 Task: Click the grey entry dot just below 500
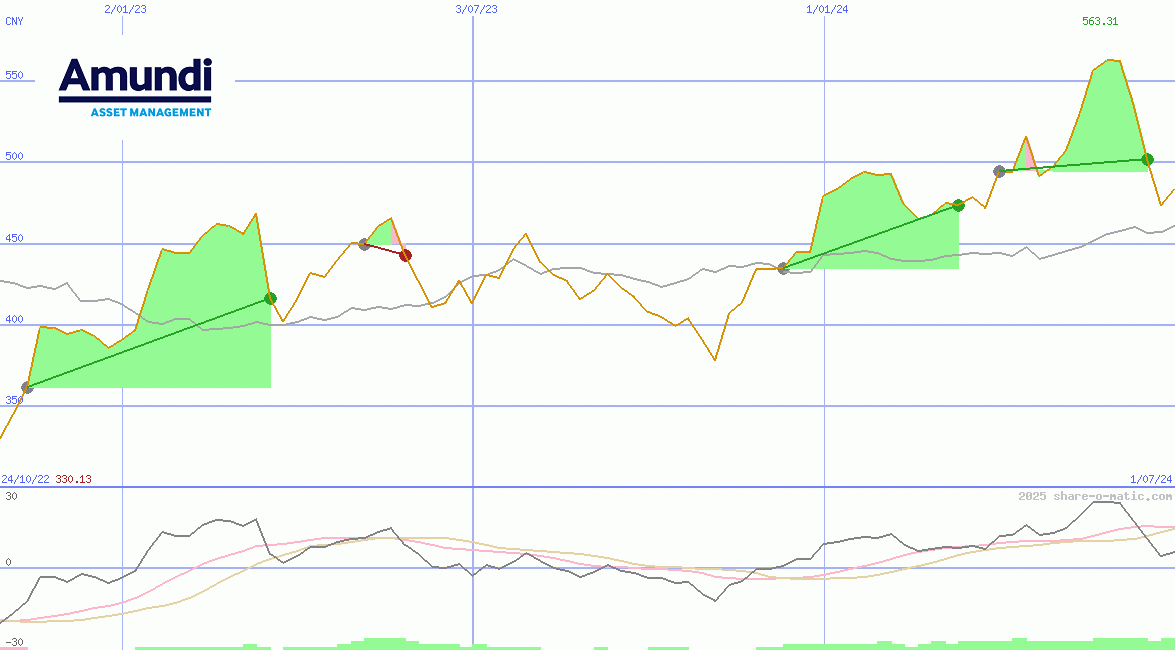[x=999, y=171]
